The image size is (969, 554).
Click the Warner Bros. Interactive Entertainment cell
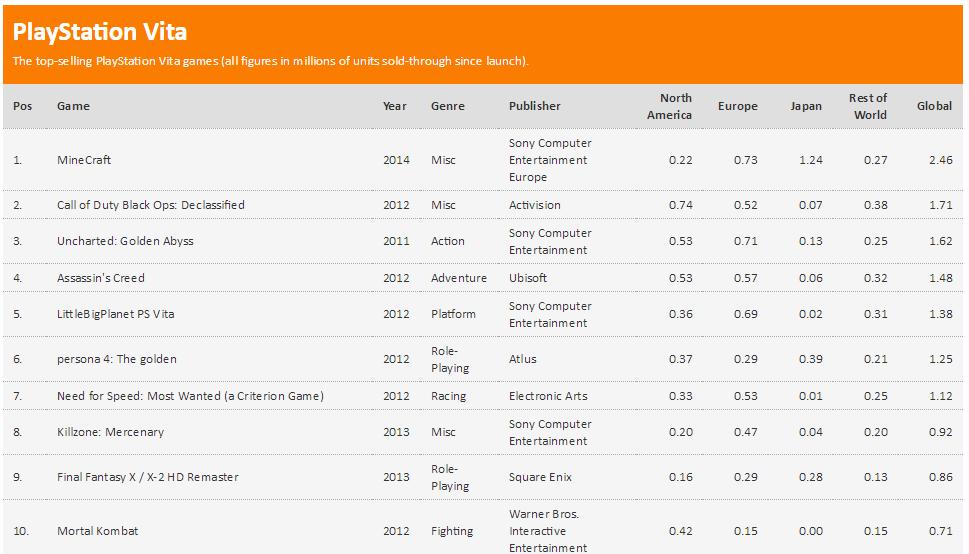548,531
